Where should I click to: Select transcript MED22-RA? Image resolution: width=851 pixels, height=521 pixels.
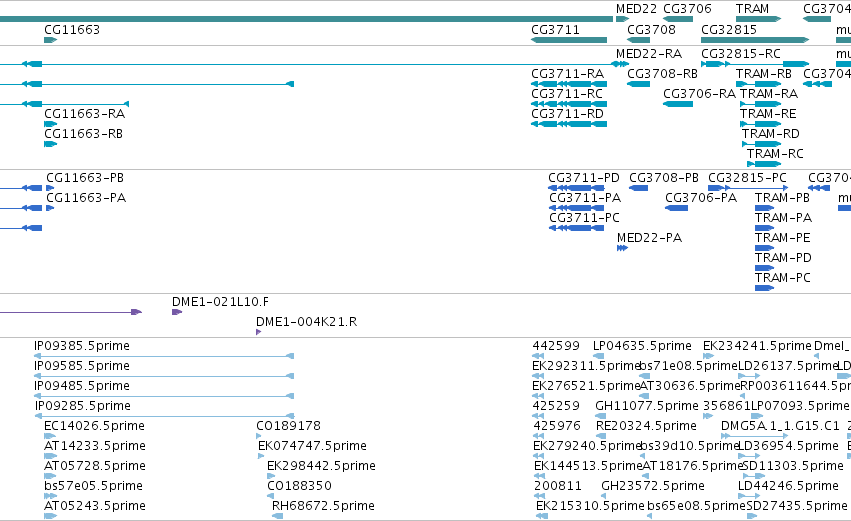click(x=649, y=54)
